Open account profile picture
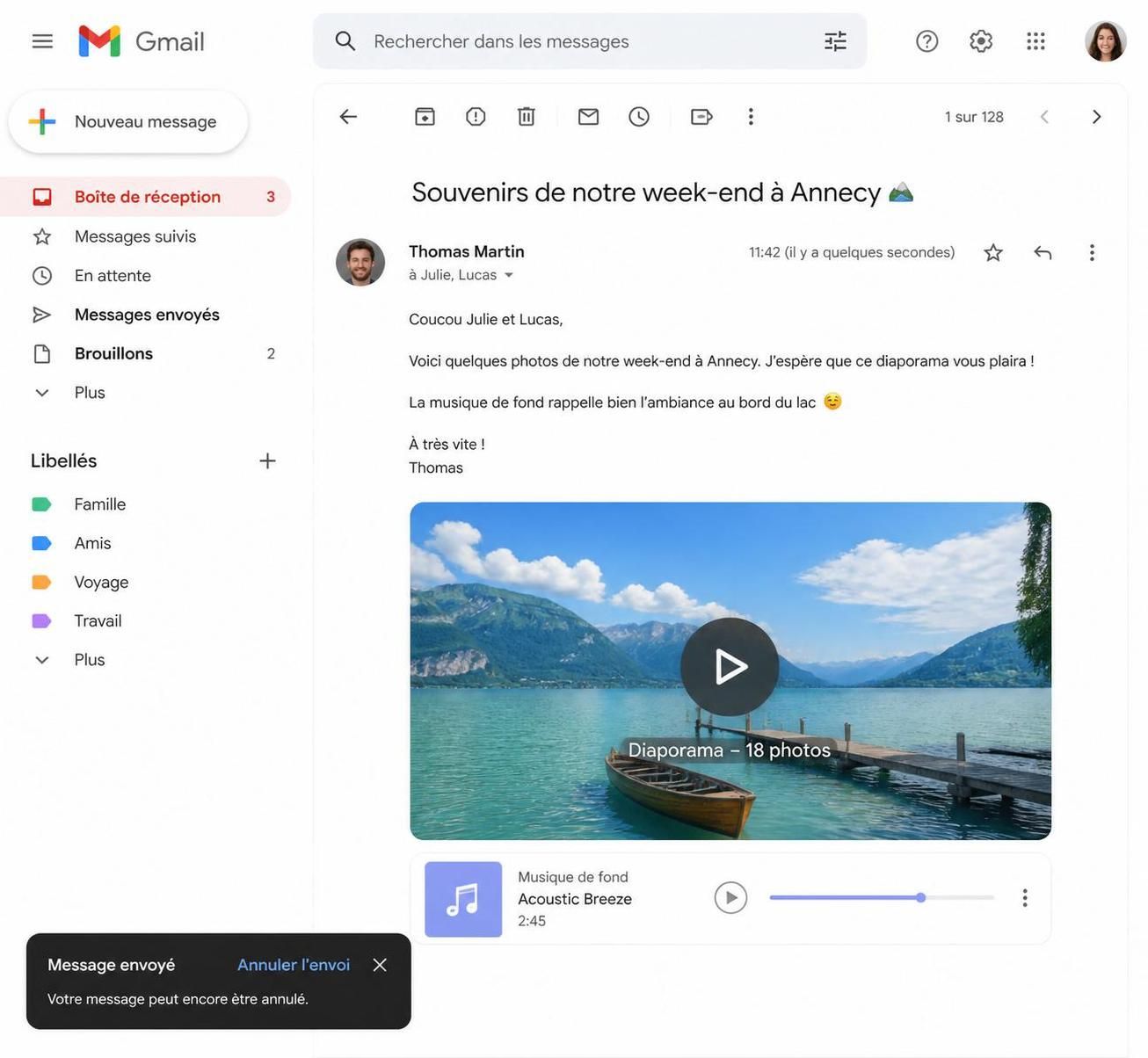Screen dimensions: 1148x1058 coord(1105,41)
